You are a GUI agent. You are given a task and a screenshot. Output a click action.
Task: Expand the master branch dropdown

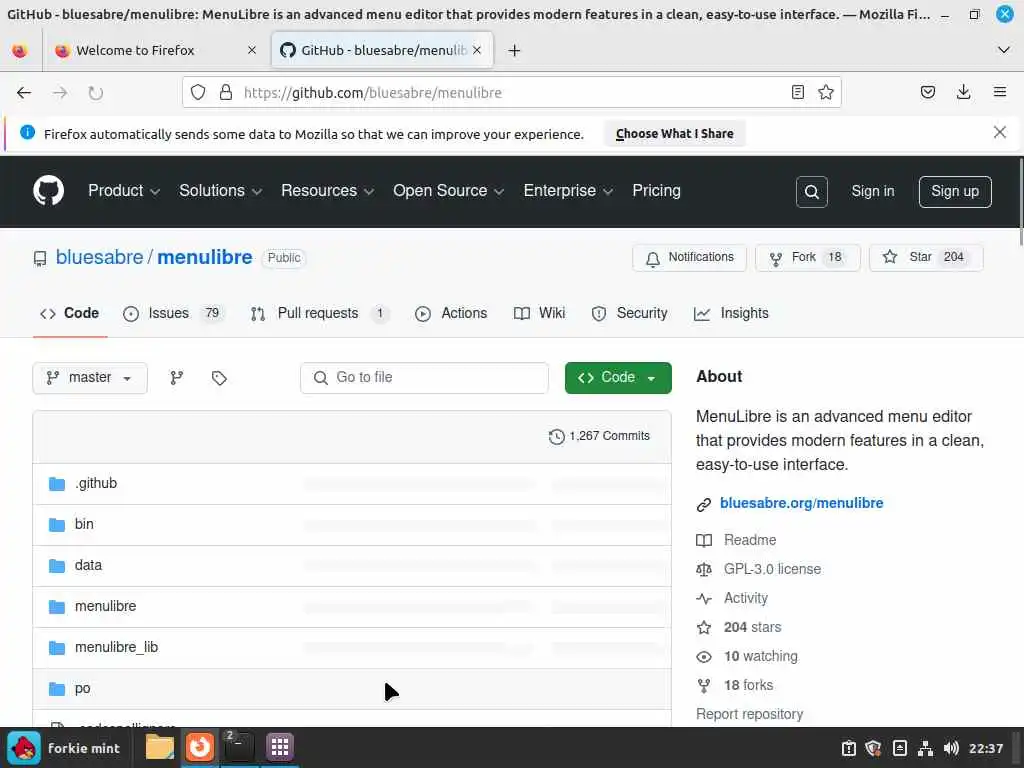[89, 377]
